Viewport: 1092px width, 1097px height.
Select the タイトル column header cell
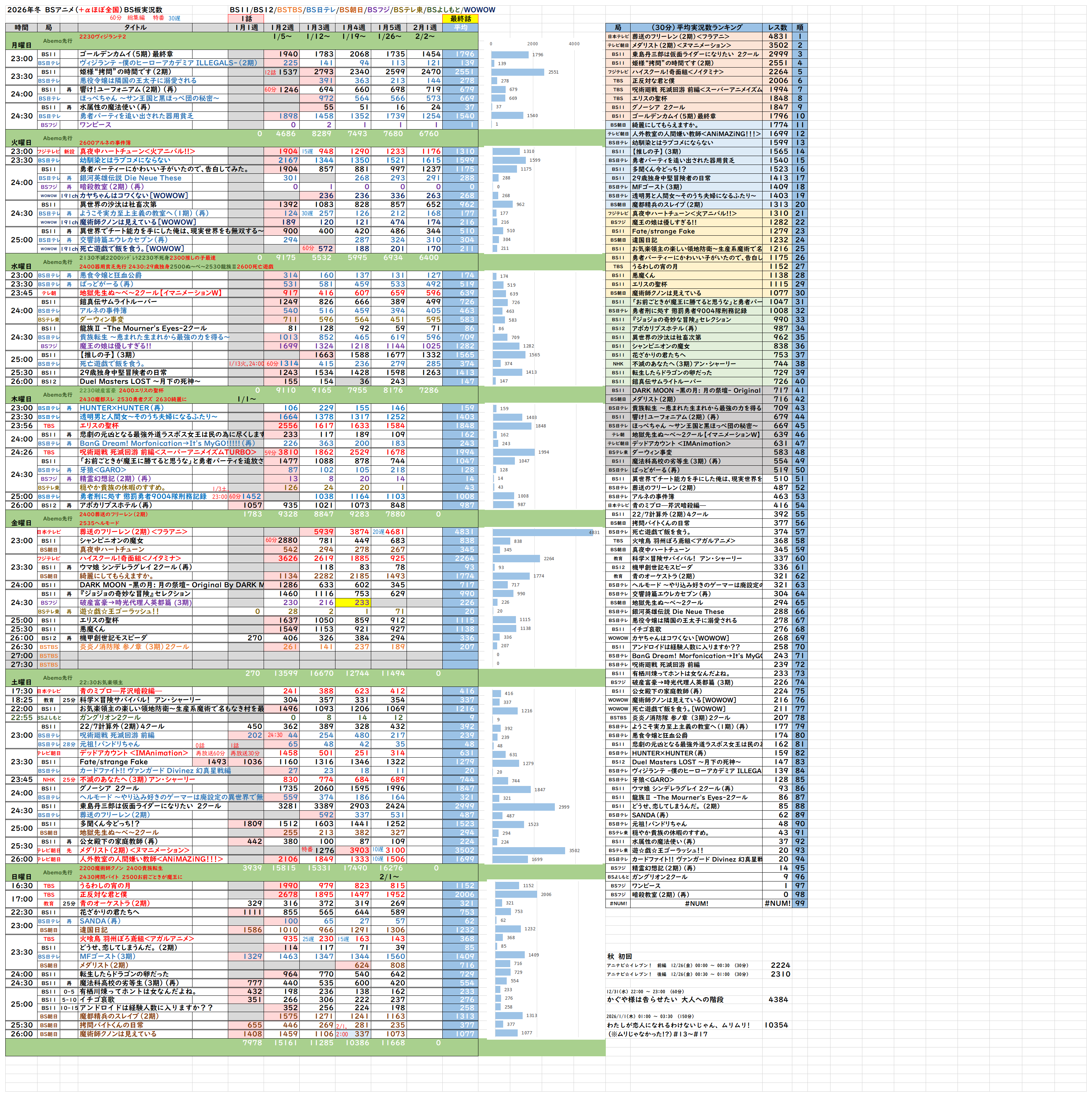point(135,27)
